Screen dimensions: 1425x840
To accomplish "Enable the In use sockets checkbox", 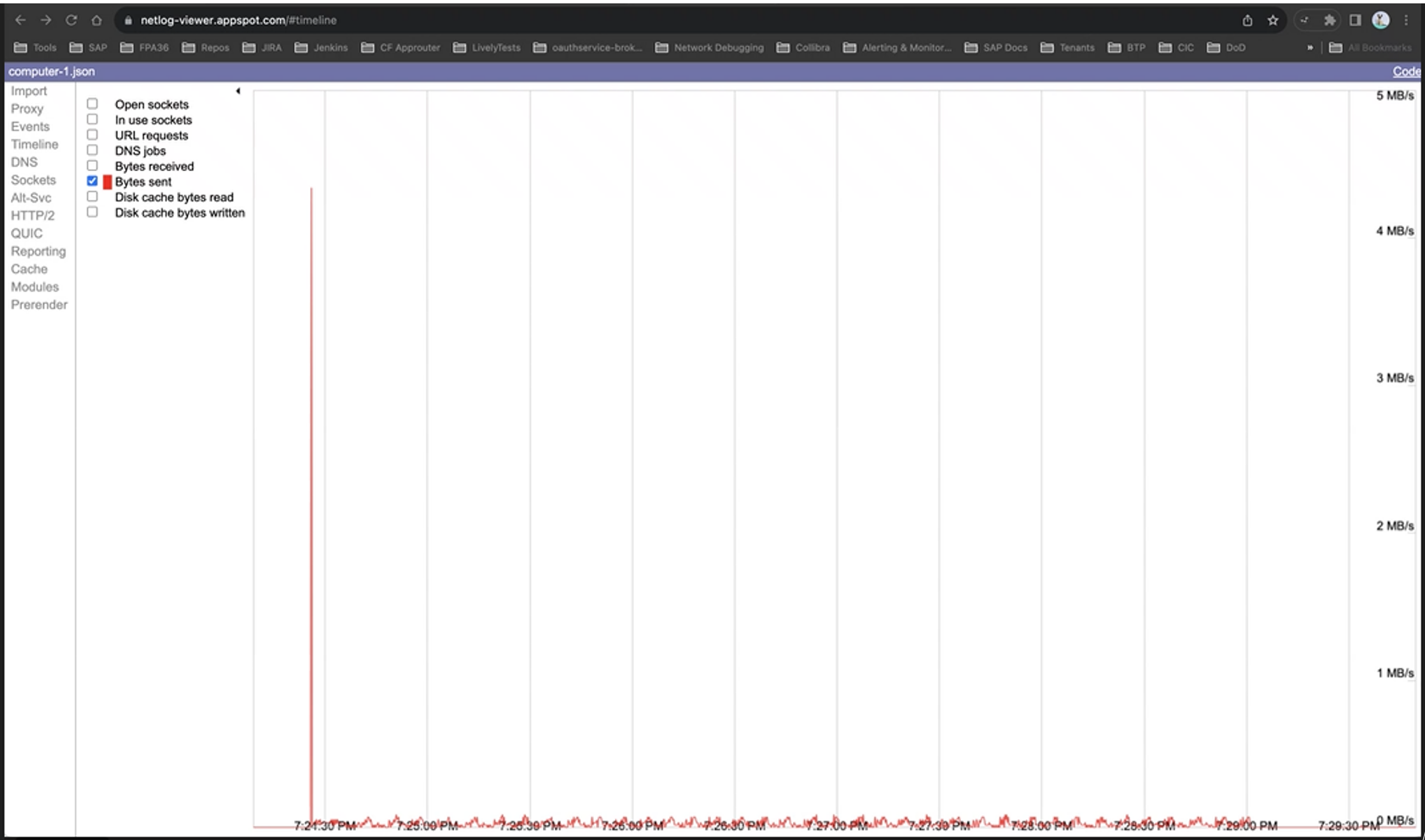I will [92, 119].
